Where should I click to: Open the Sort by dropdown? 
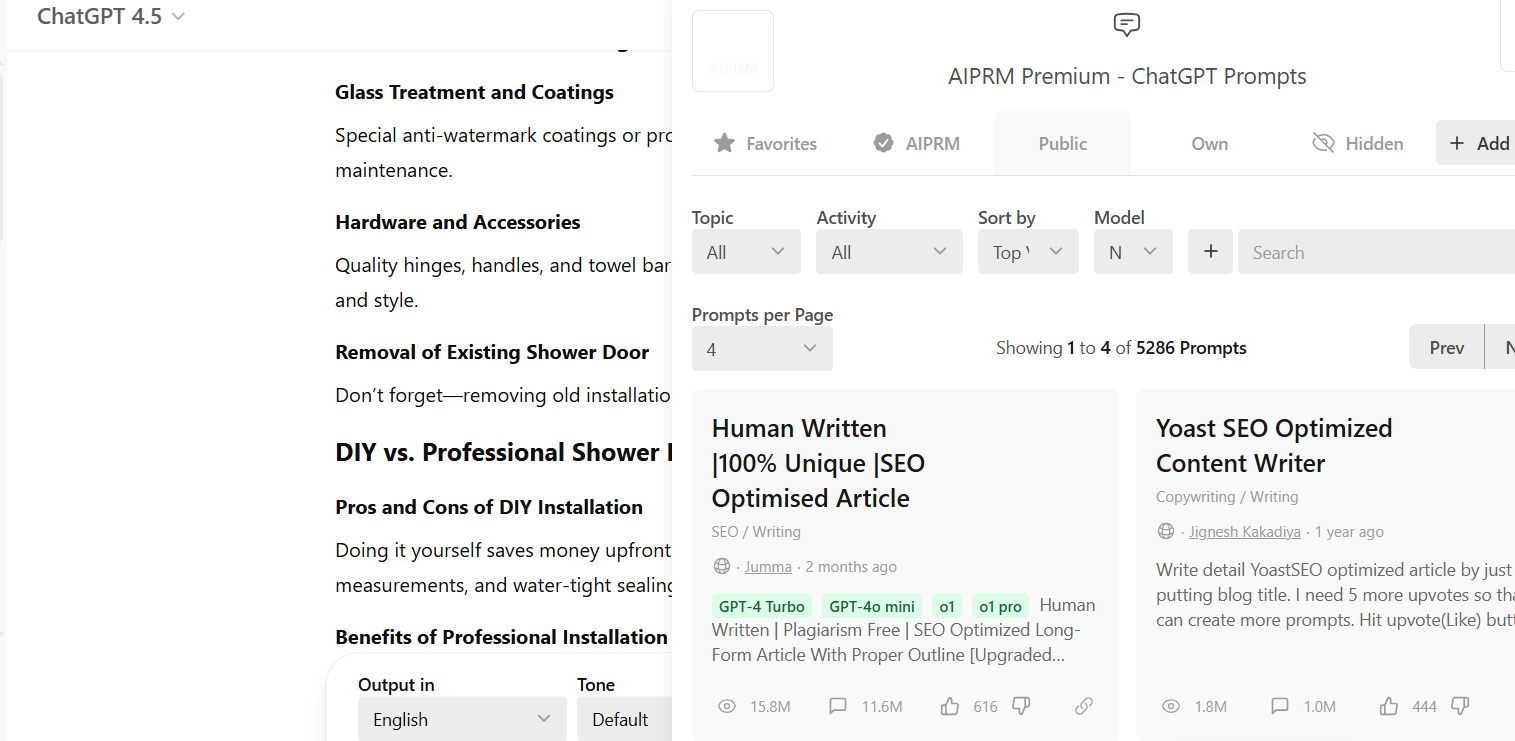tap(1028, 252)
